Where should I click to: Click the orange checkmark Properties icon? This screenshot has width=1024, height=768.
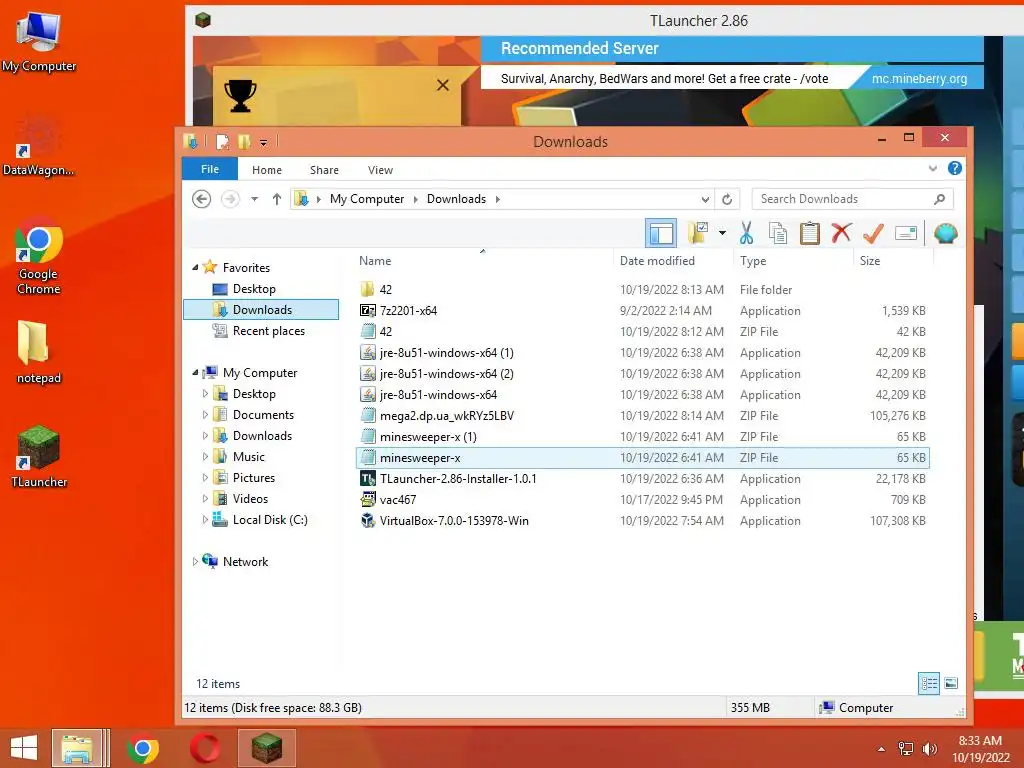coord(873,232)
